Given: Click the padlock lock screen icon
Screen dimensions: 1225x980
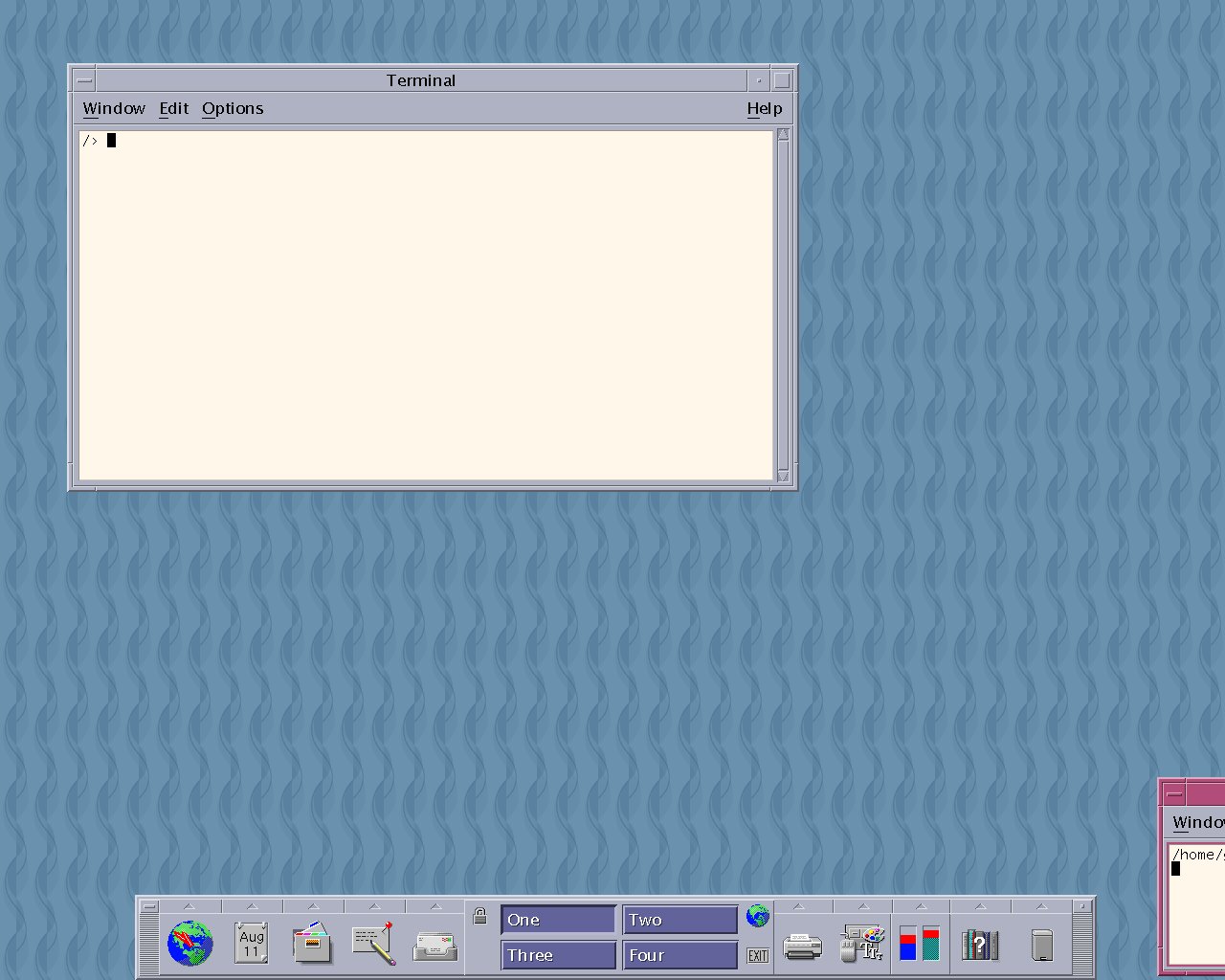Looking at the screenshot, I should pyautogui.click(x=480, y=916).
